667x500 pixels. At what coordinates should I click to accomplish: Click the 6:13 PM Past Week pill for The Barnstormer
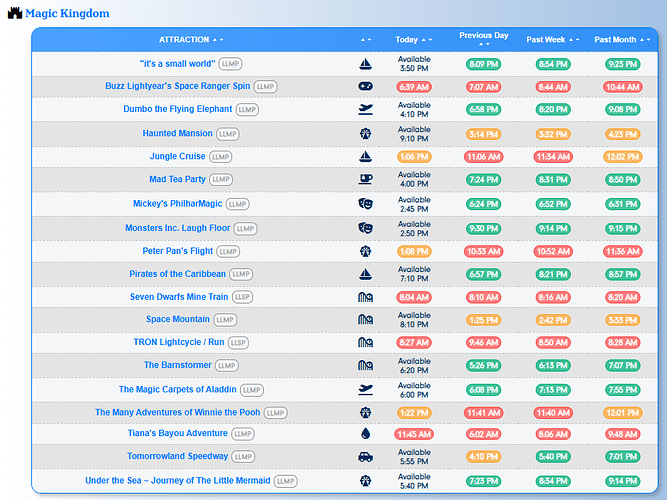(553, 365)
